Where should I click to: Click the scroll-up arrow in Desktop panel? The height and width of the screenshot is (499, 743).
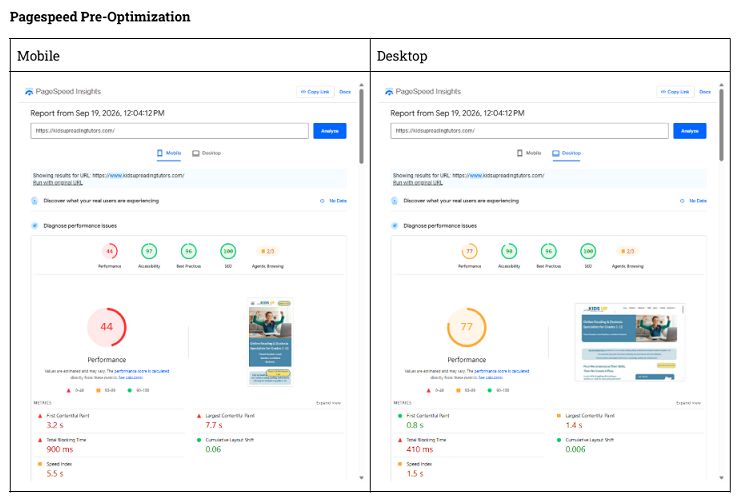[721, 85]
